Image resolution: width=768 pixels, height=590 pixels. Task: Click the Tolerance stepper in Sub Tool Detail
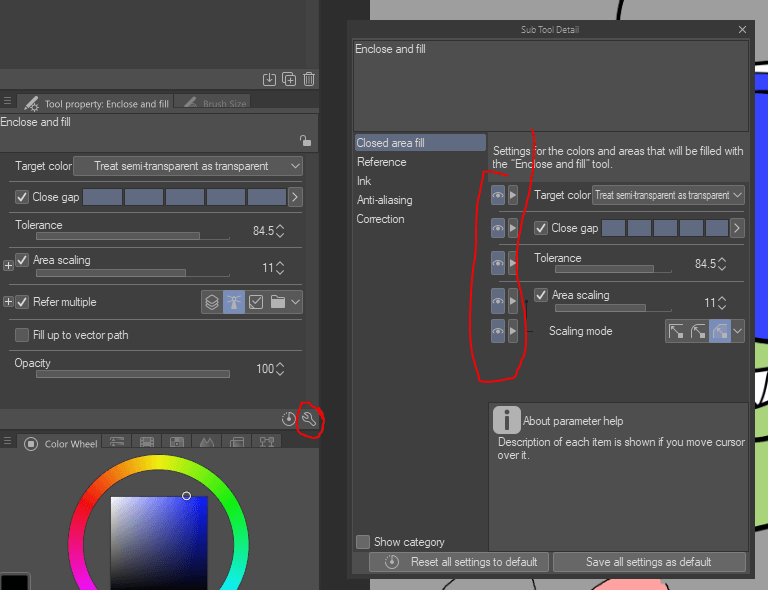(722, 264)
